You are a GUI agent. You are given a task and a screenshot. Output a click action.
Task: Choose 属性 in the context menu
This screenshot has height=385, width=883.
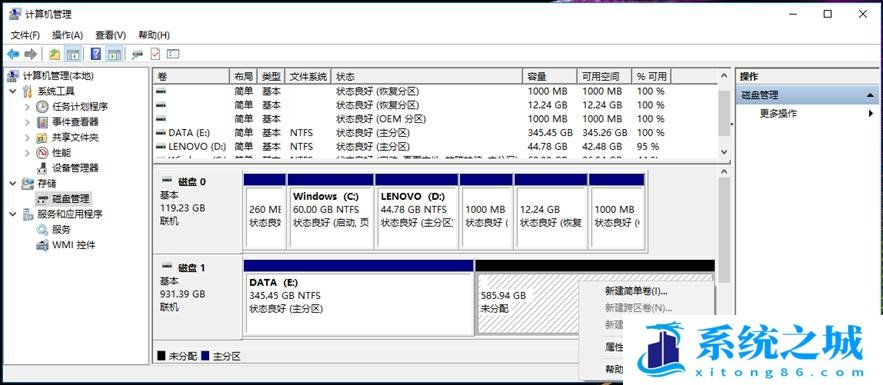(x=613, y=347)
